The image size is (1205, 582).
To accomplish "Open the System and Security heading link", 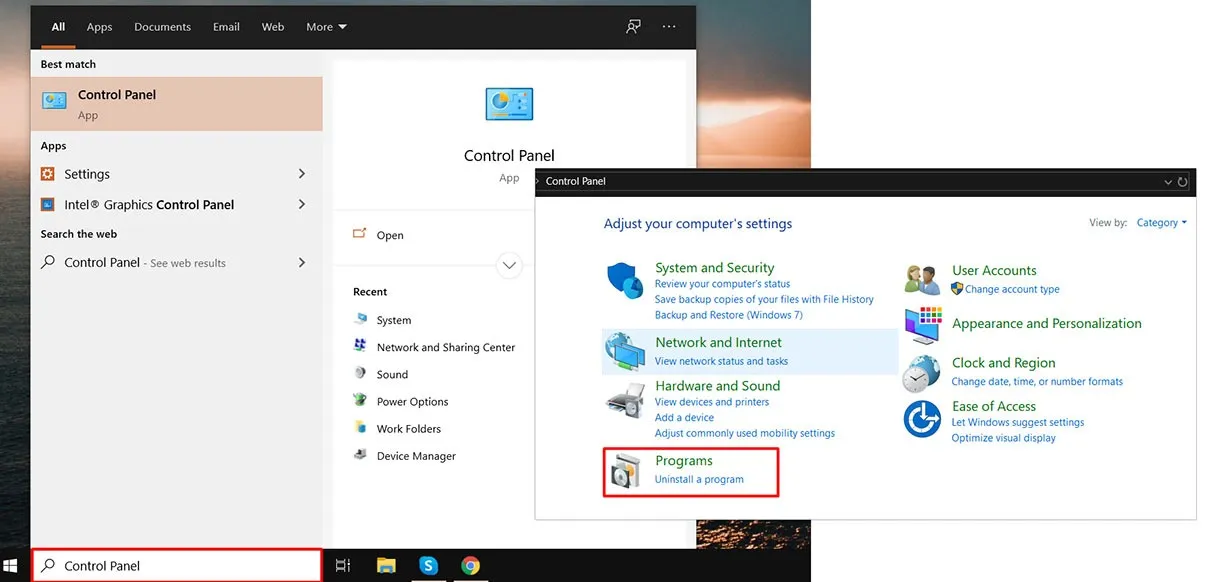I will 714,268.
